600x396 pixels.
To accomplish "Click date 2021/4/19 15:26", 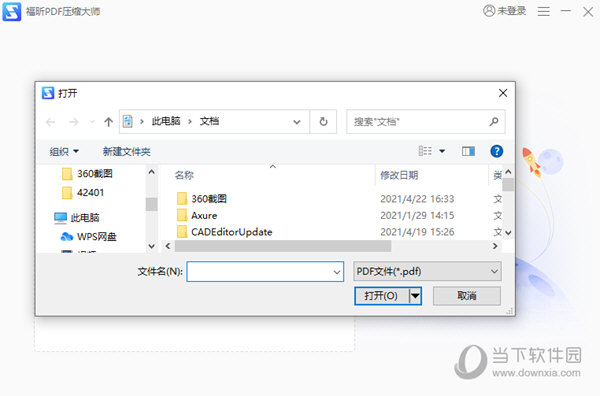I will (x=417, y=232).
